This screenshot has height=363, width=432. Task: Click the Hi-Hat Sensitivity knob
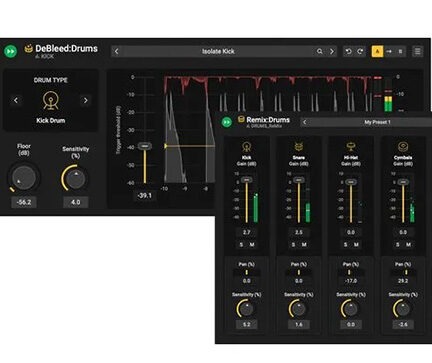click(350, 309)
